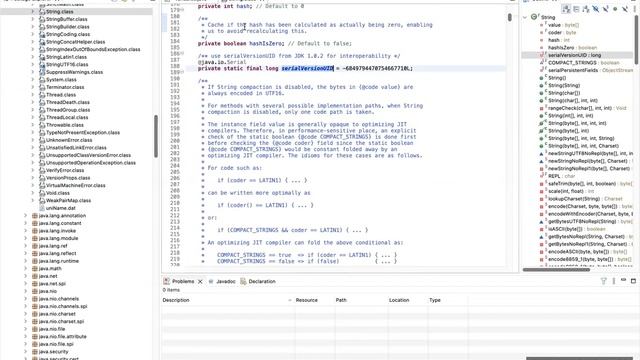Sort by the Description column header
The image size is (640, 360).
click(x=228, y=300)
